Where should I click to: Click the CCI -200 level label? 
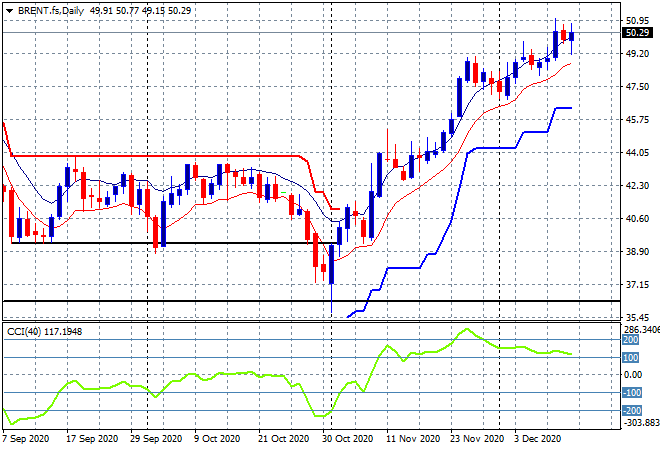[x=632, y=410]
